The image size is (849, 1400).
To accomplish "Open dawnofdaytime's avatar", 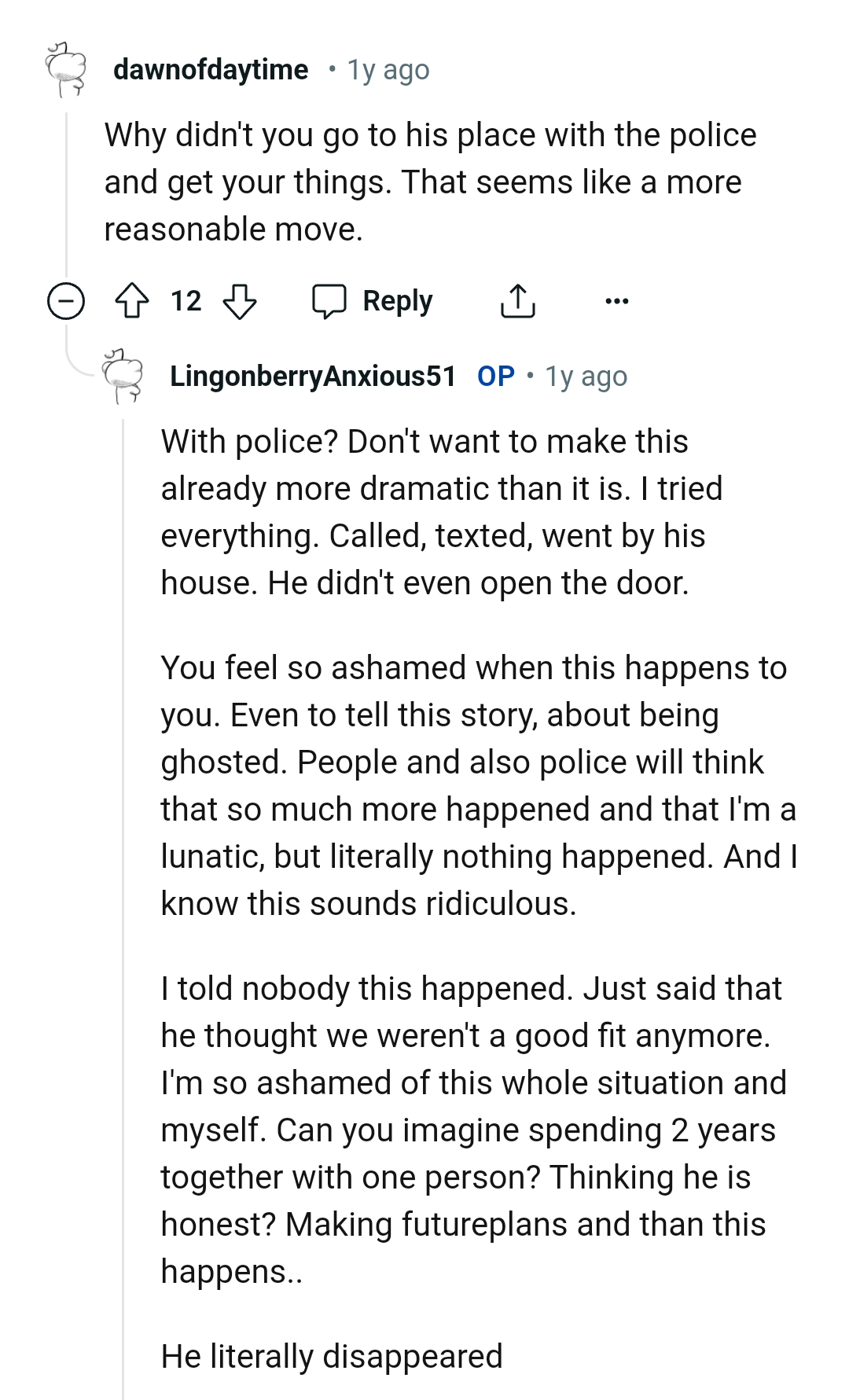I will tap(67, 69).
